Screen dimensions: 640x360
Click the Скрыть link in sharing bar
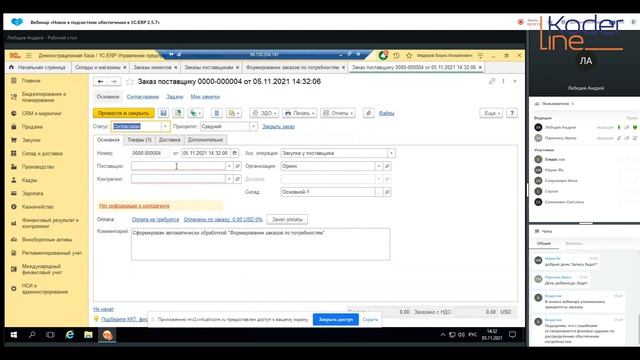(x=370, y=320)
